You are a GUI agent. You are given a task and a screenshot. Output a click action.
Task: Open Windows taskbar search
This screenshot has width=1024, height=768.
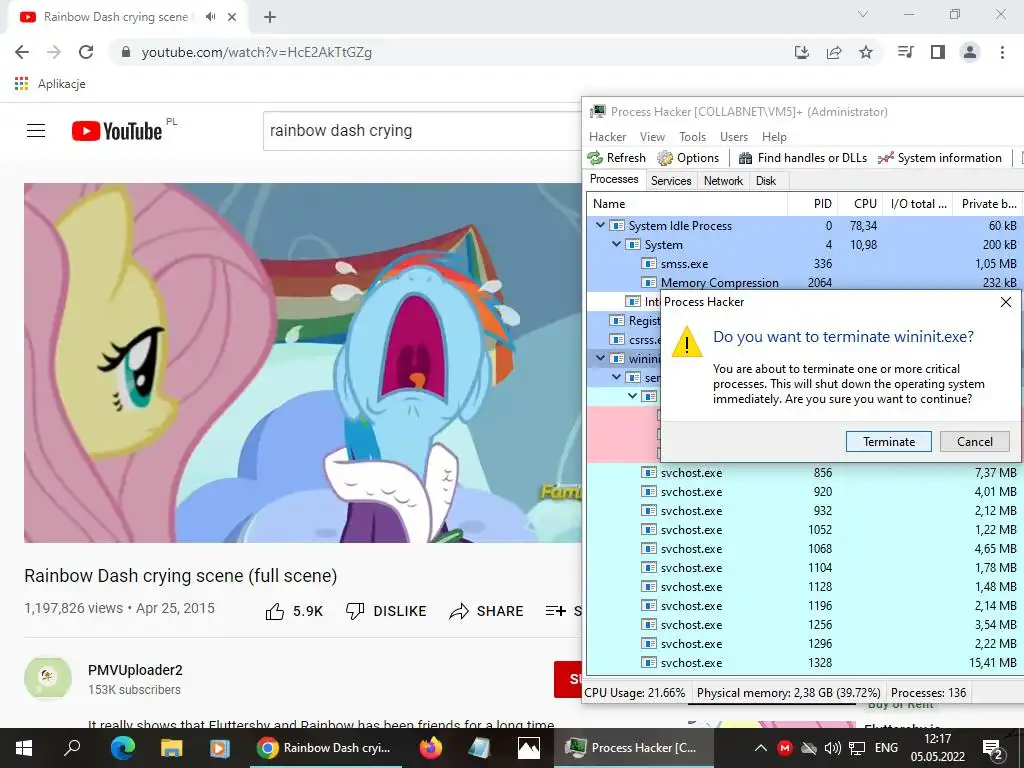tap(72, 748)
